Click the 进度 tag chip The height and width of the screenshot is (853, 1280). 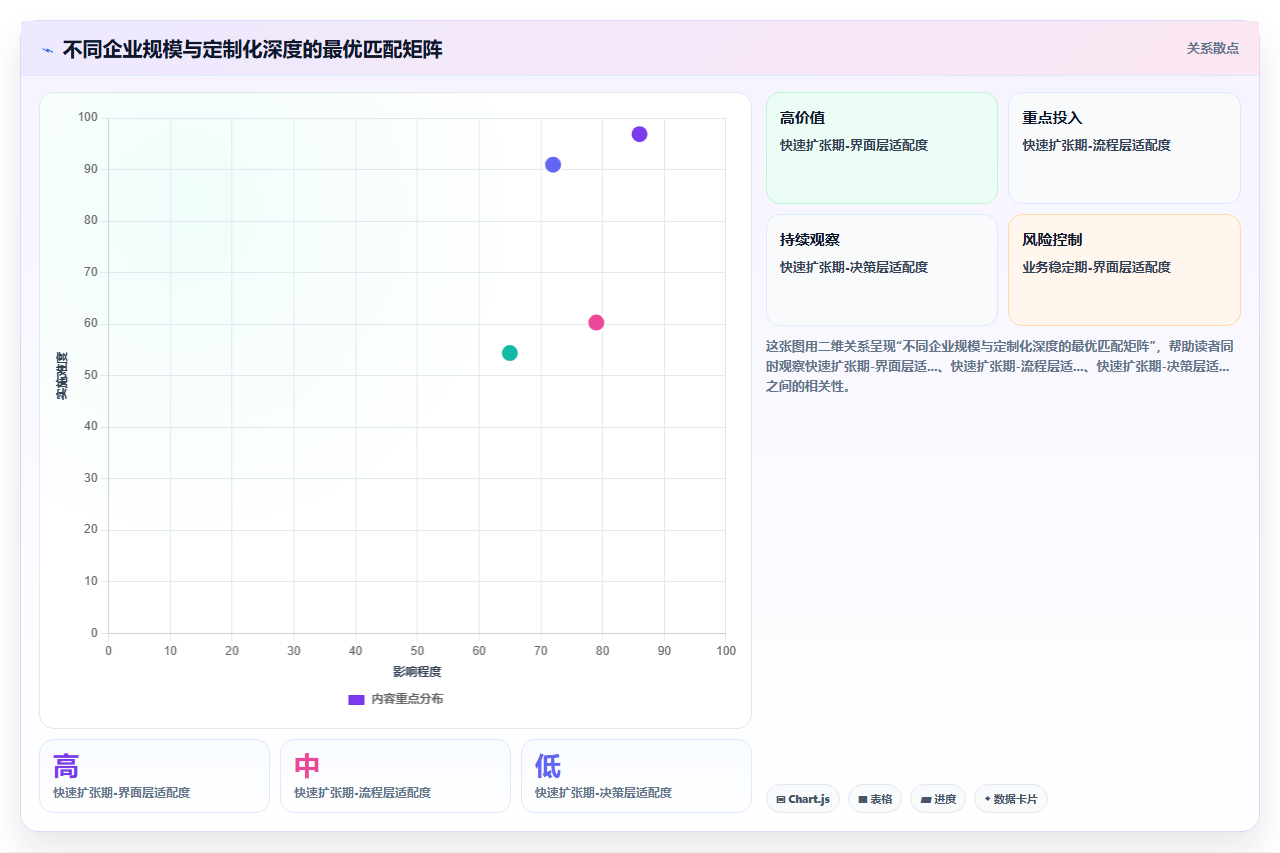pyautogui.click(x=938, y=799)
